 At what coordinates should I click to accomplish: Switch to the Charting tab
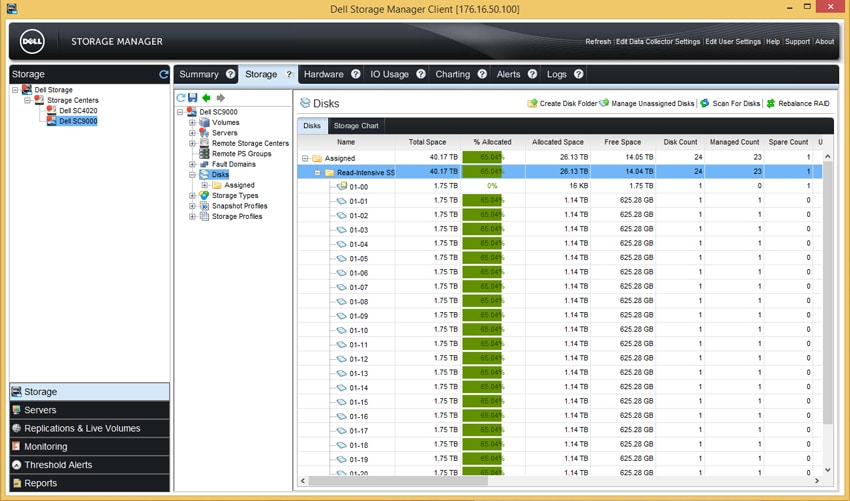[x=453, y=74]
